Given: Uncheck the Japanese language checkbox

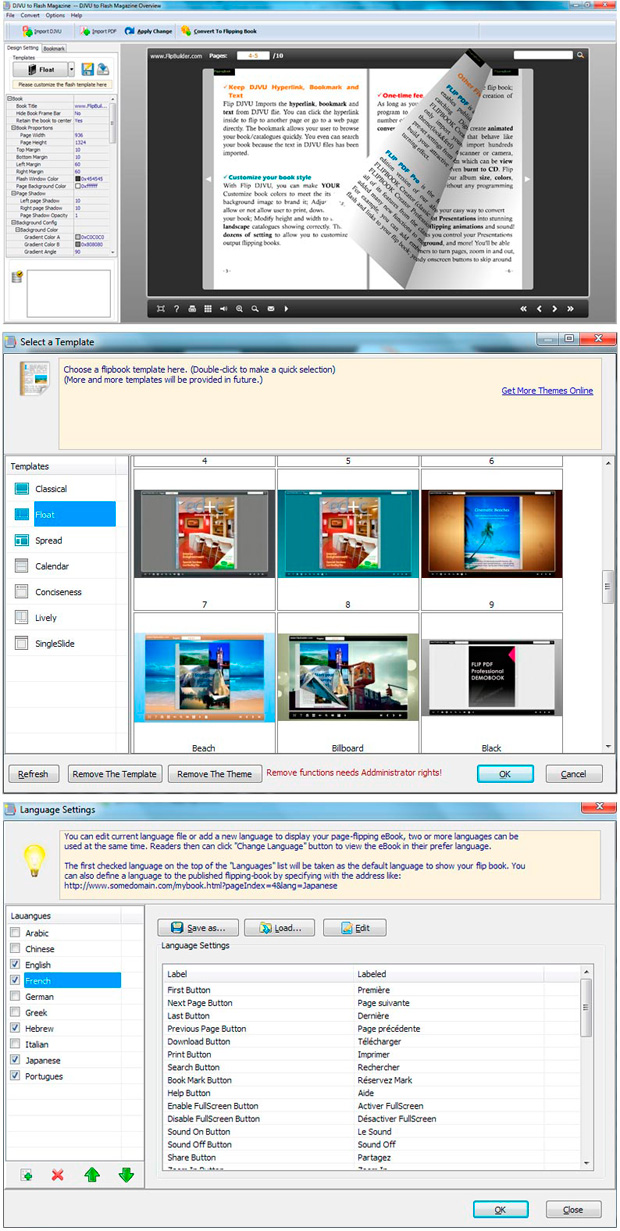Looking at the screenshot, I should [x=14, y=1060].
